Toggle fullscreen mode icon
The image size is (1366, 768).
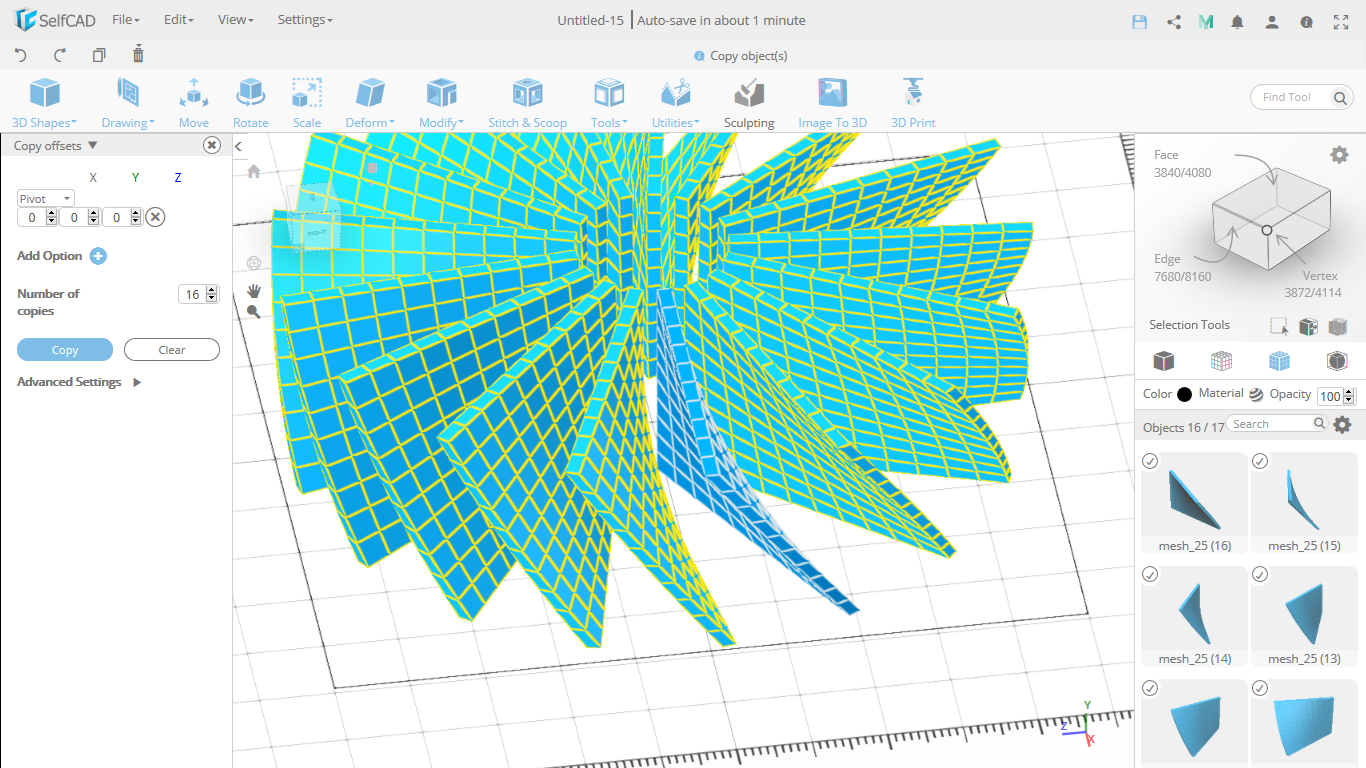click(1341, 21)
